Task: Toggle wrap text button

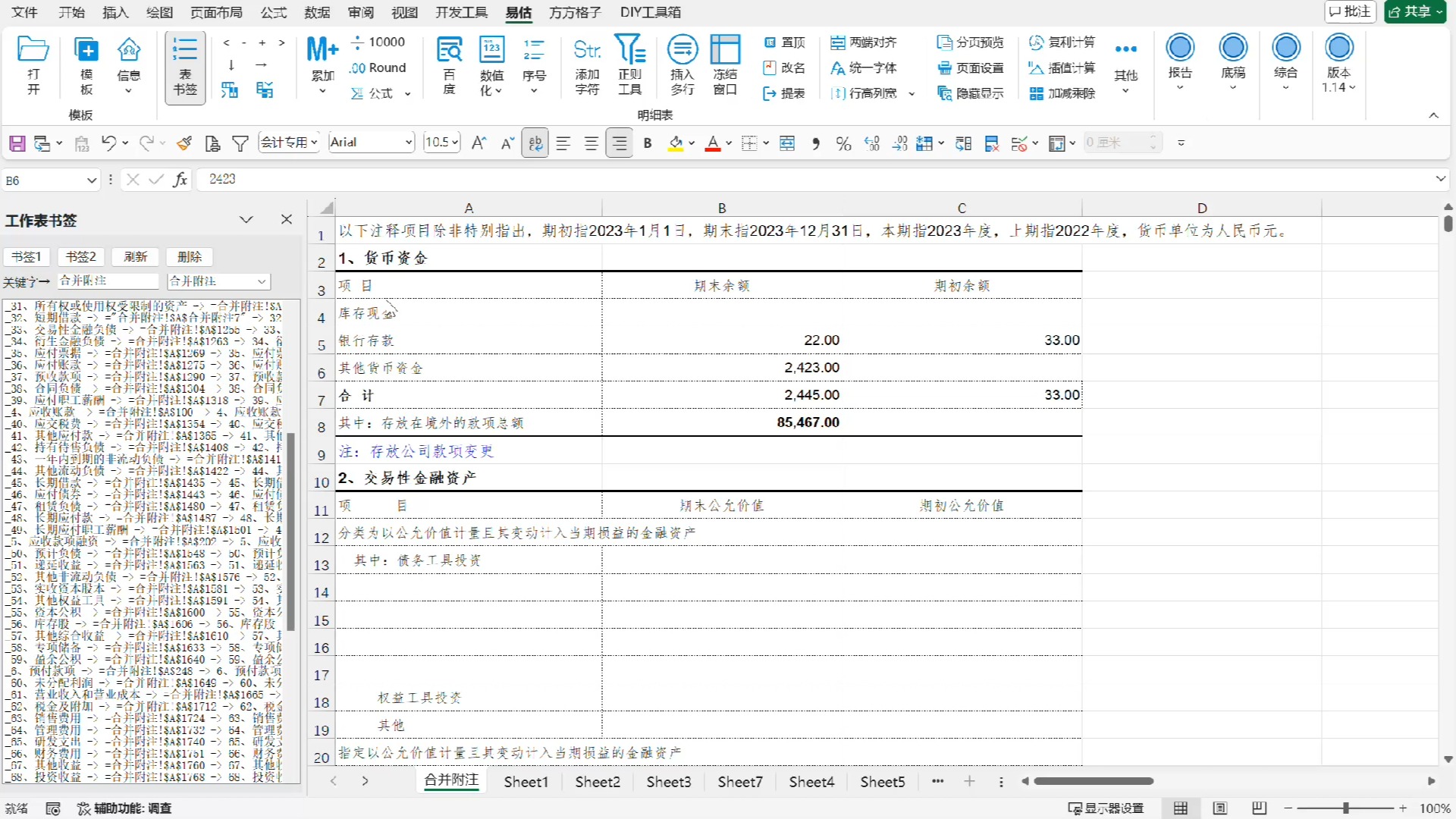Action: (535, 143)
